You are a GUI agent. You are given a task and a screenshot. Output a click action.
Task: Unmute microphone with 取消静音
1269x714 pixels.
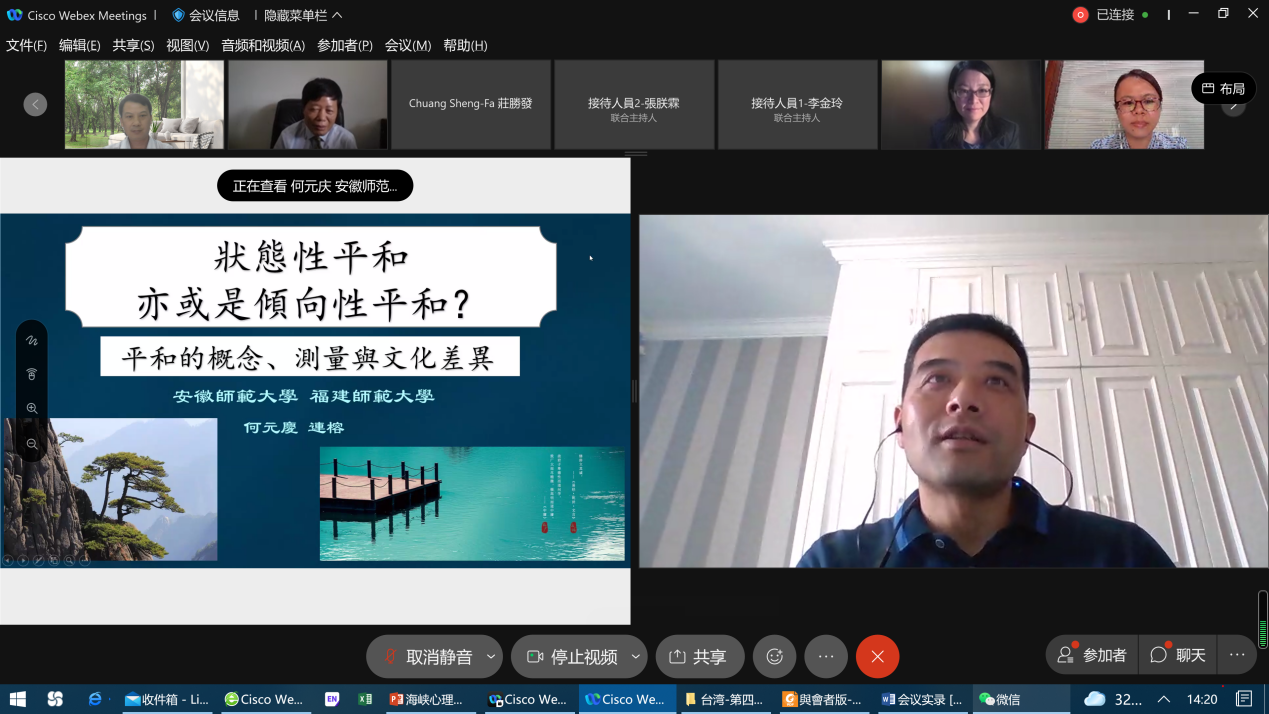(427, 657)
